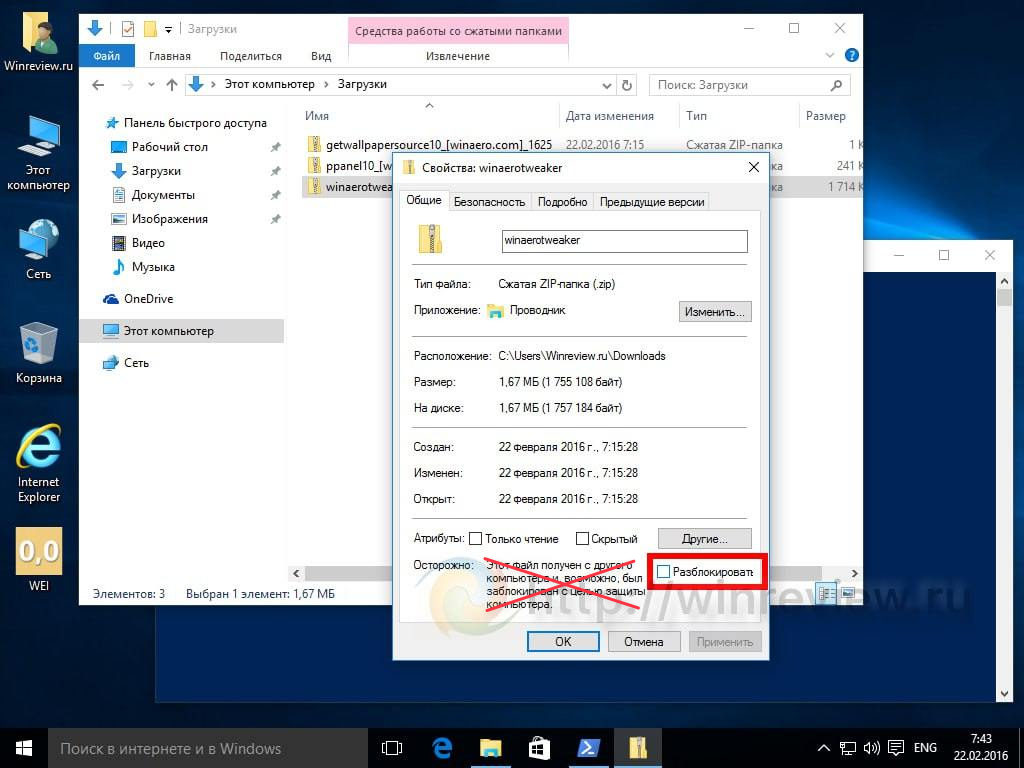The height and width of the screenshot is (768, 1024).
Task: Click the Изменить... button
Action: coord(715,312)
